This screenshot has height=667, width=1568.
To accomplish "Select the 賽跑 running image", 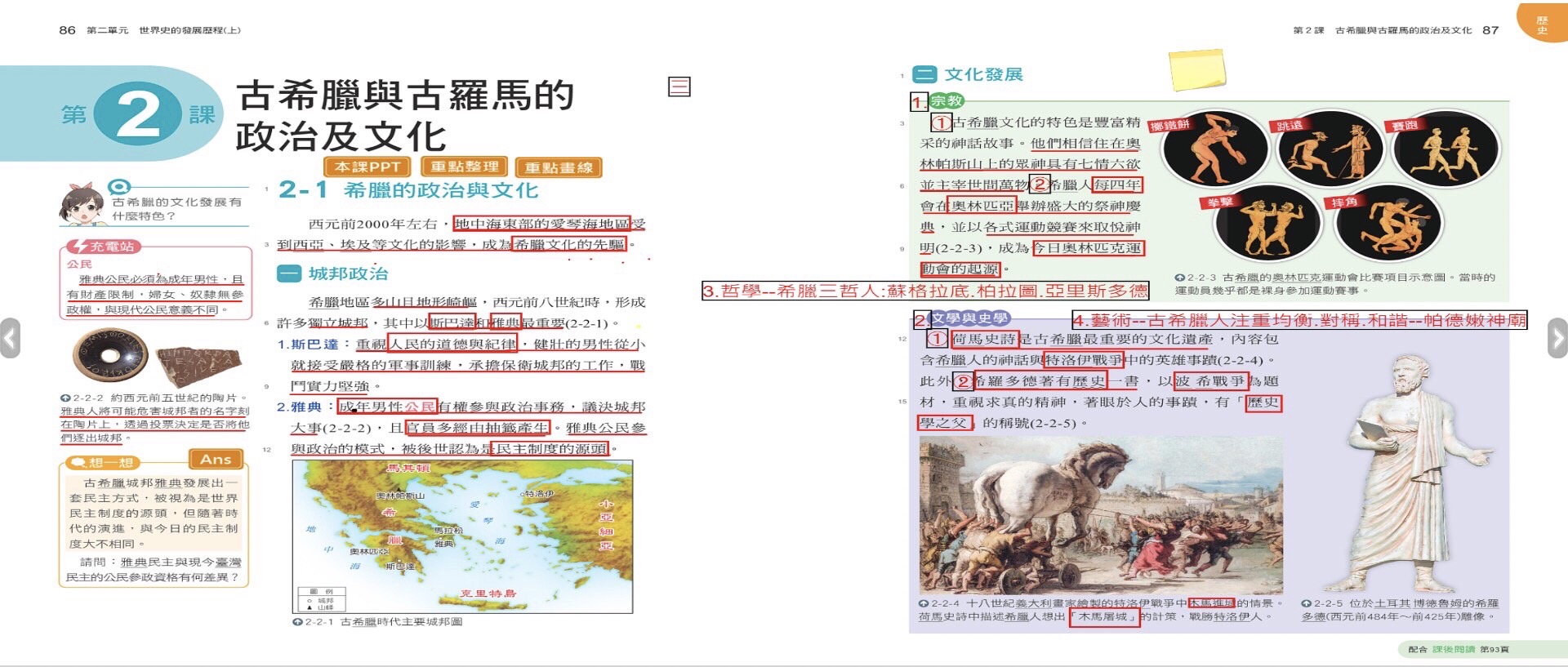I will [1446, 149].
